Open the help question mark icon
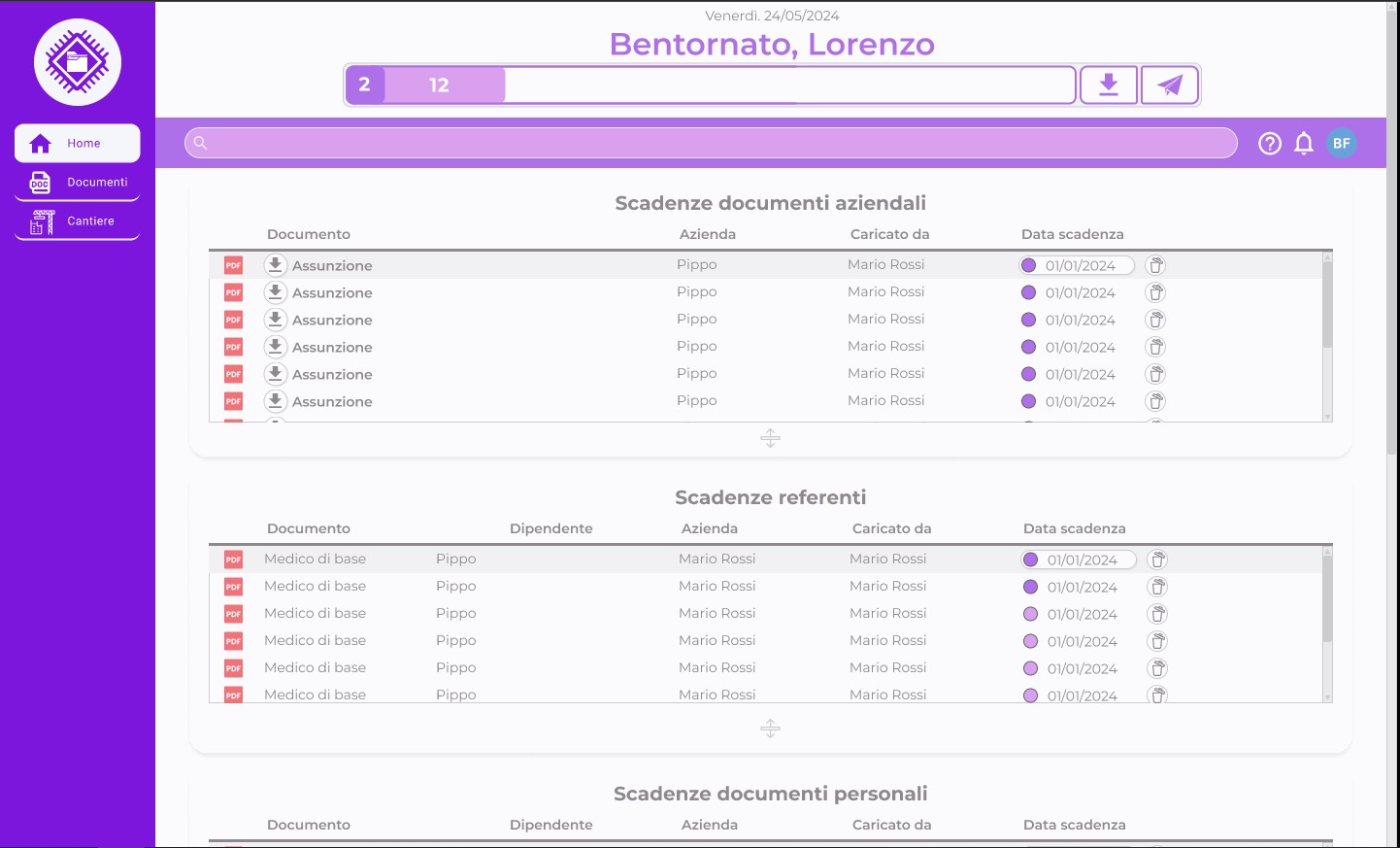 1270,144
